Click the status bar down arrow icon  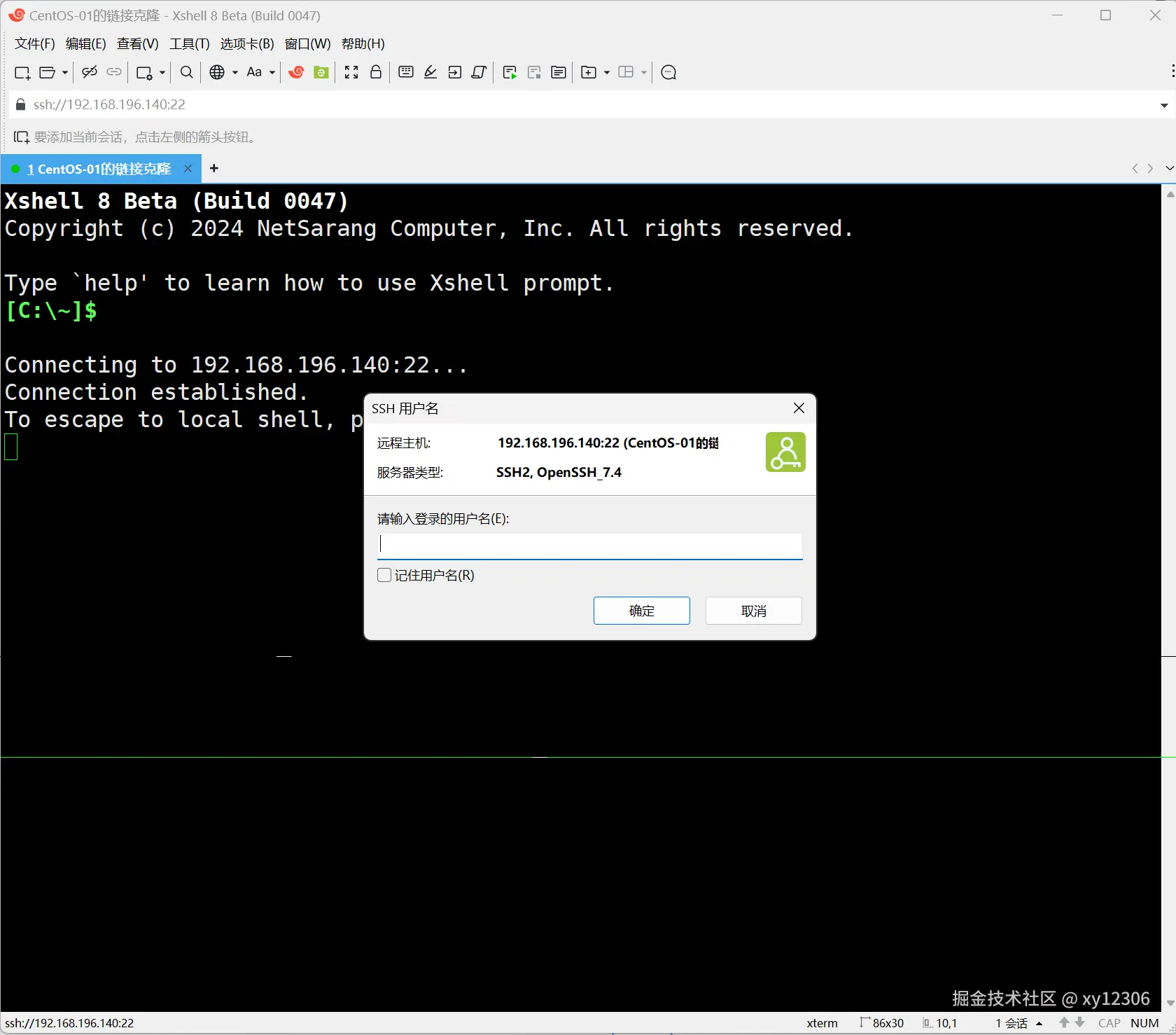(1080, 1023)
